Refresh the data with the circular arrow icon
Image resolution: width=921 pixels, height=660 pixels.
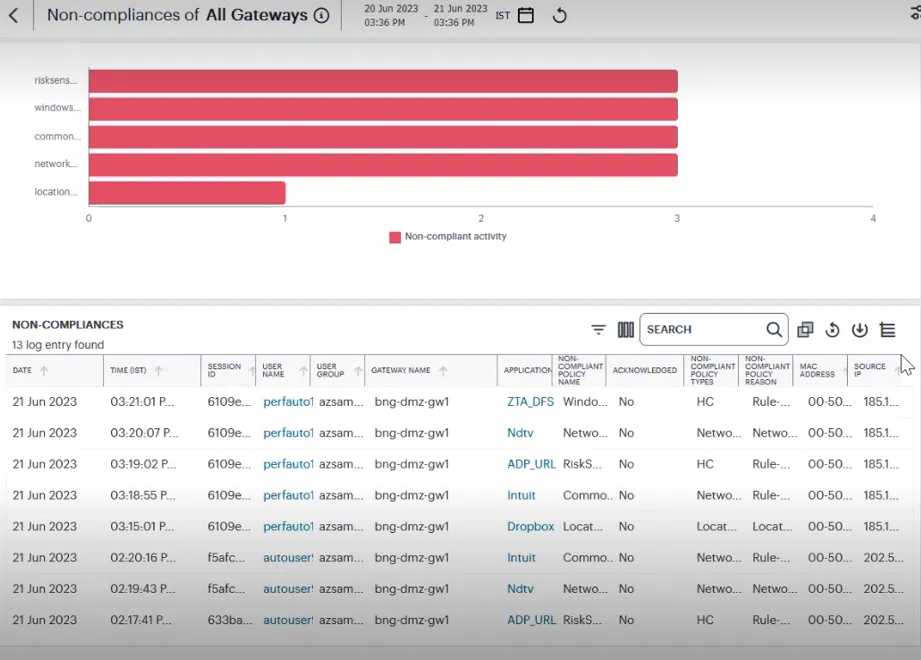click(560, 15)
